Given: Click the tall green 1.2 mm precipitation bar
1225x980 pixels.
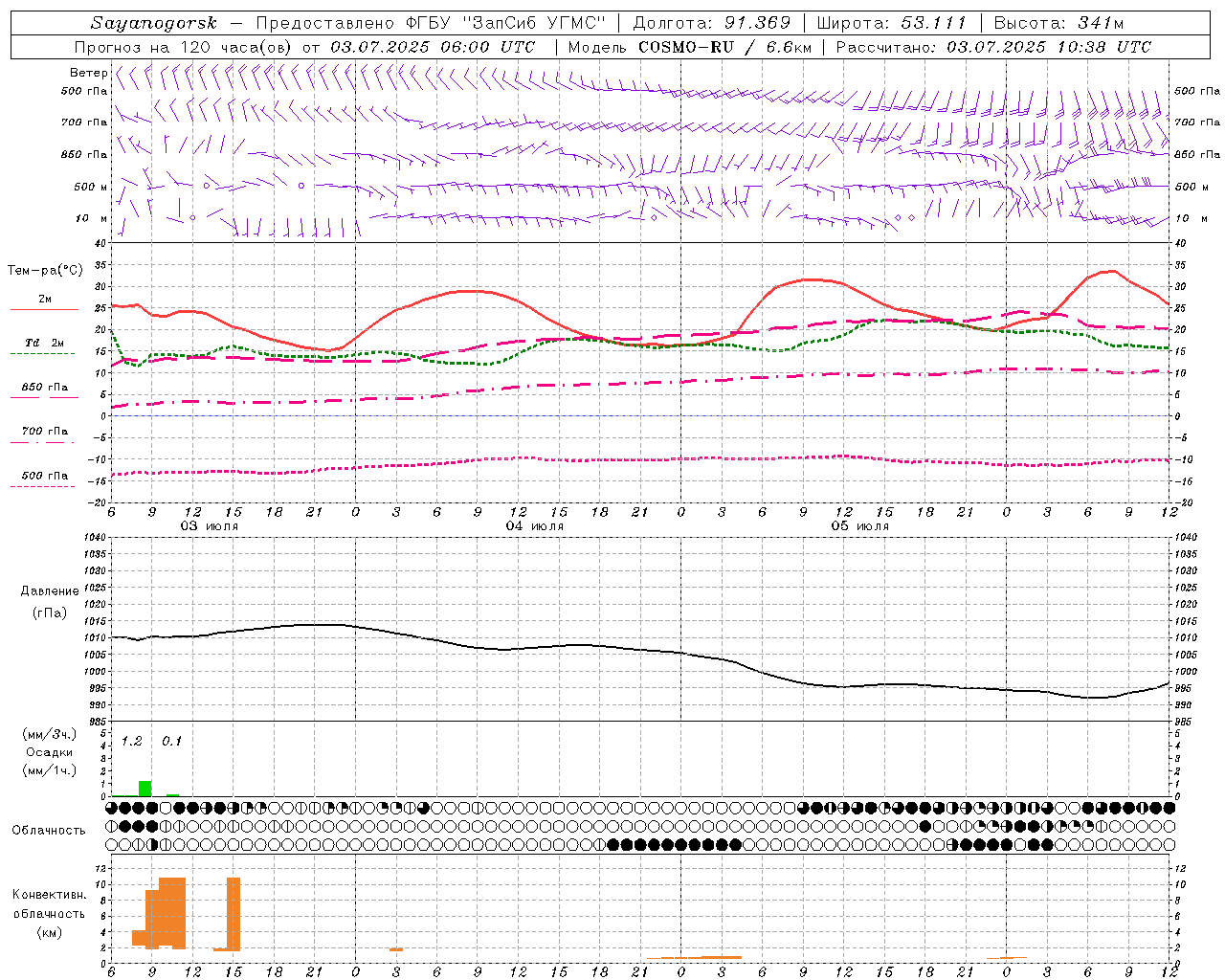Looking at the screenshot, I should pyautogui.click(x=145, y=789).
